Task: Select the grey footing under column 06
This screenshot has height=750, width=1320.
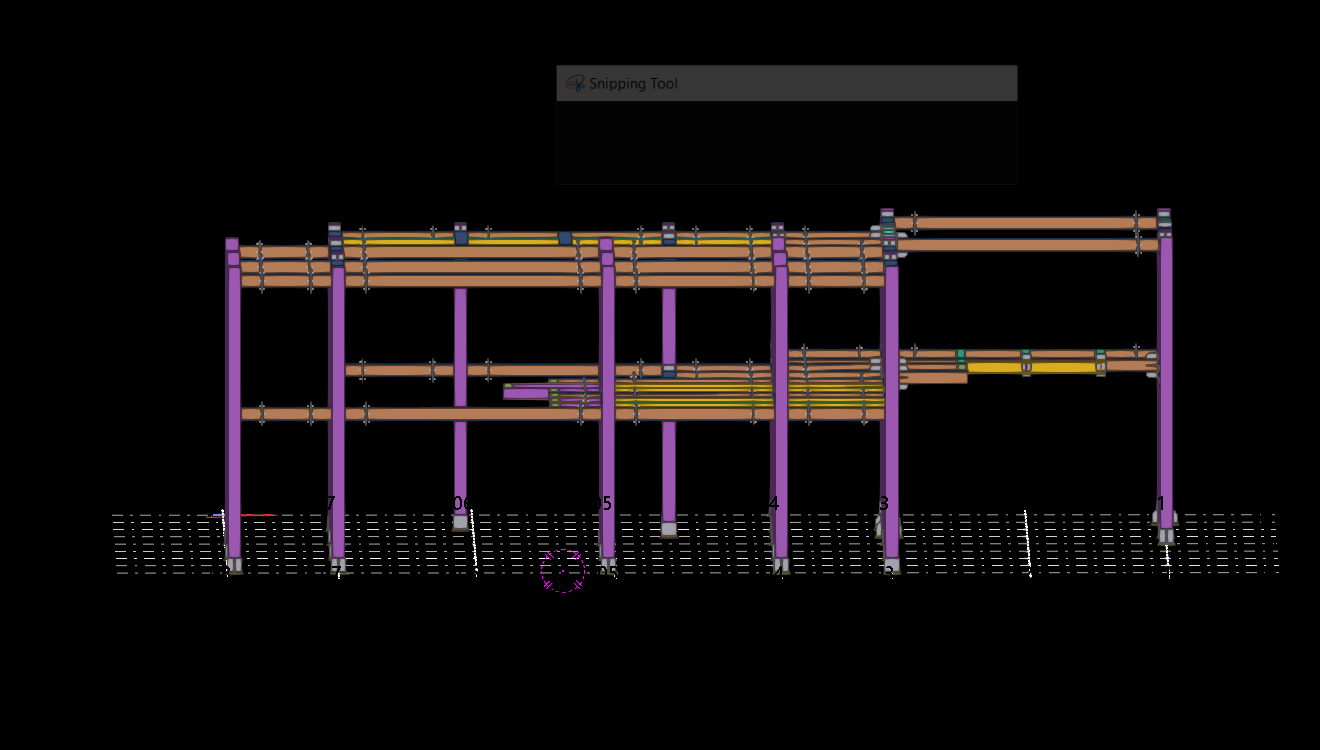Action: pos(460,522)
